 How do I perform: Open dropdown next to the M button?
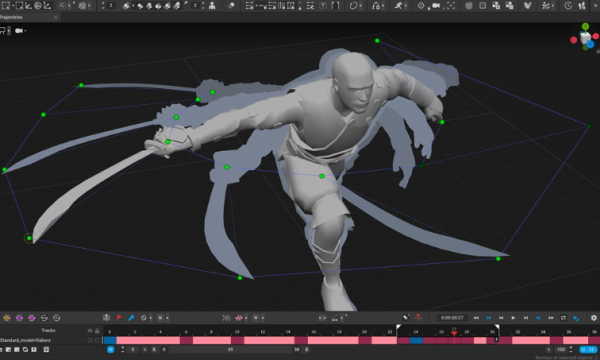click(262, 318)
